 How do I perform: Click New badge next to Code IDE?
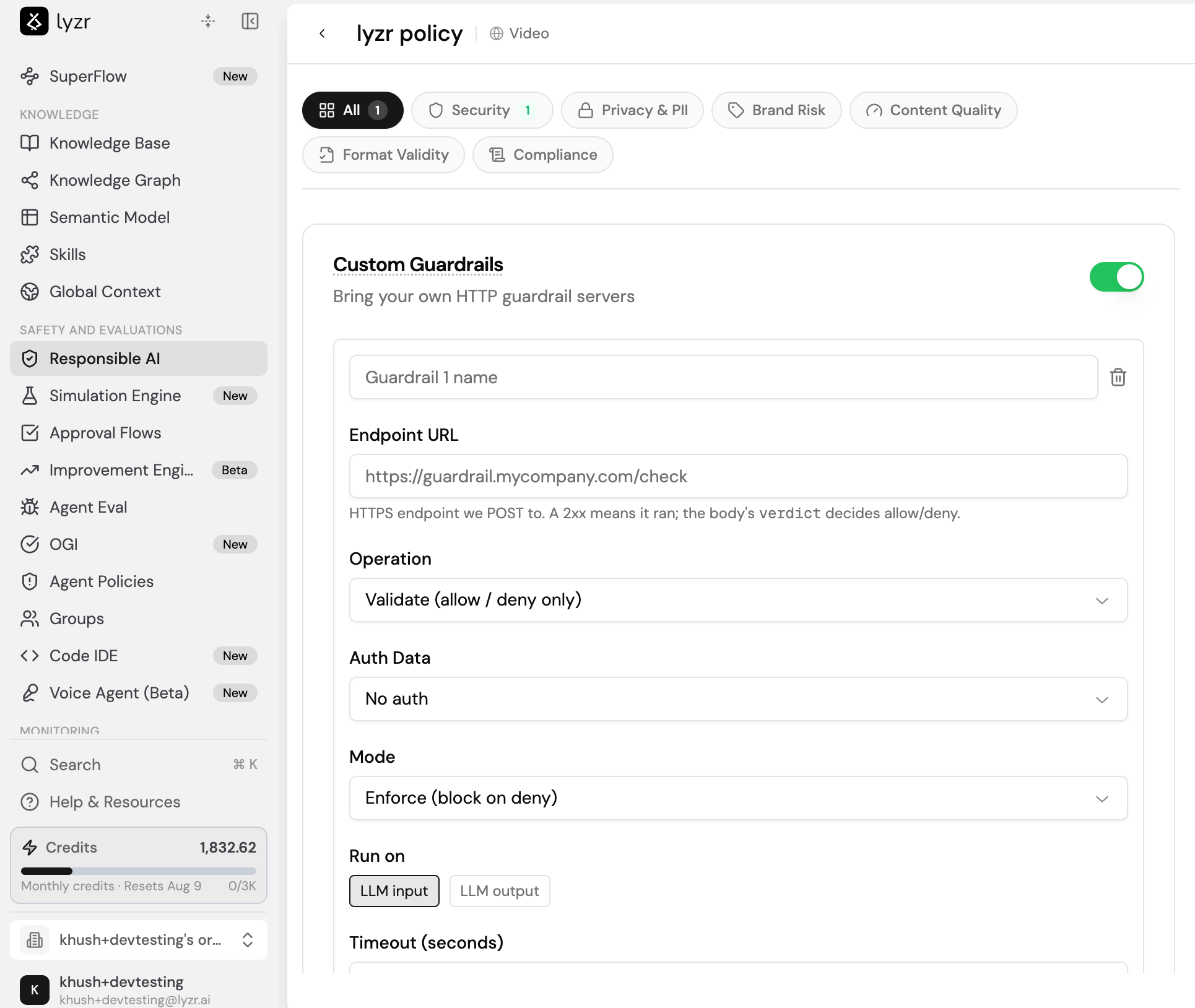click(x=235, y=656)
